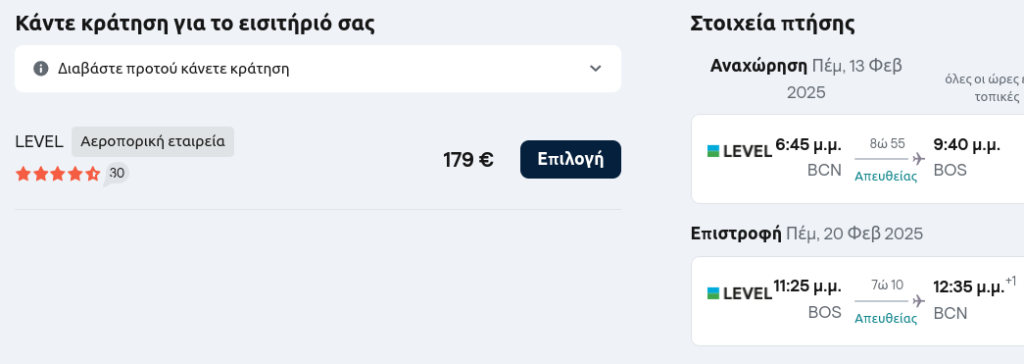The width and height of the screenshot is (1024, 364).
Task: Click Απευθείας label on BOS to BCN flight
Action: coord(886,319)
